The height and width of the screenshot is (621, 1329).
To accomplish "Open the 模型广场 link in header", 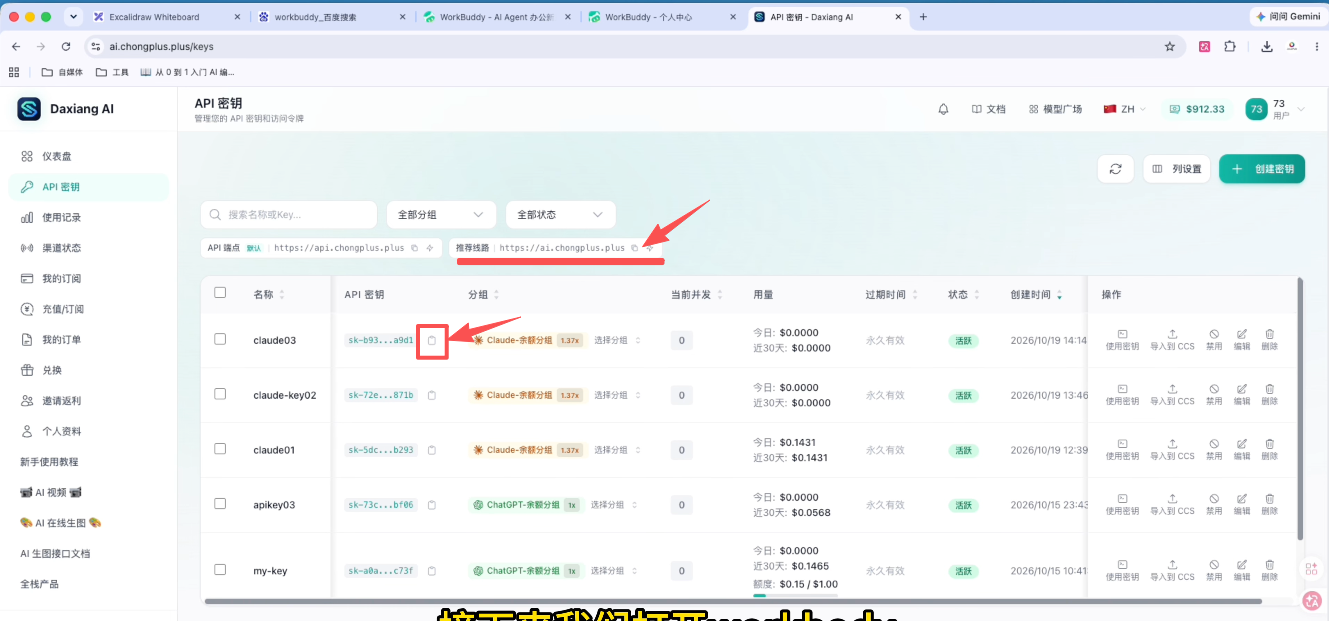I will coord(1054,109).
